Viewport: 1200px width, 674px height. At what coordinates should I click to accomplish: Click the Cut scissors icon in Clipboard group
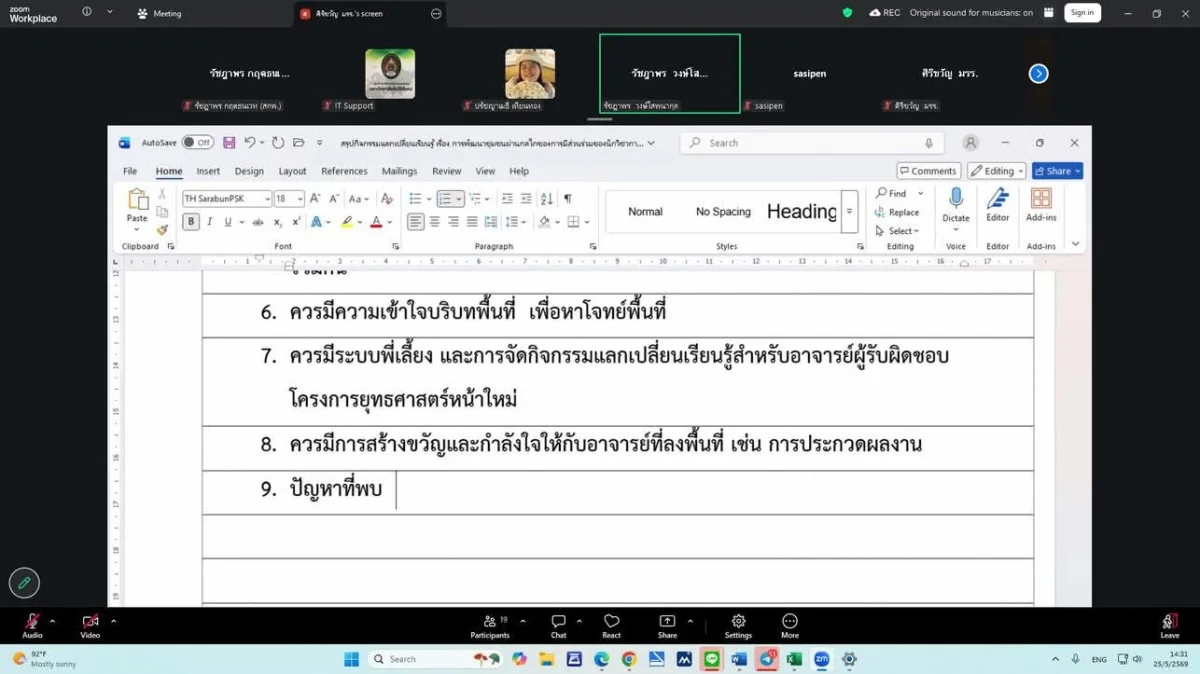pyautogui.click(x=162, y=194)
